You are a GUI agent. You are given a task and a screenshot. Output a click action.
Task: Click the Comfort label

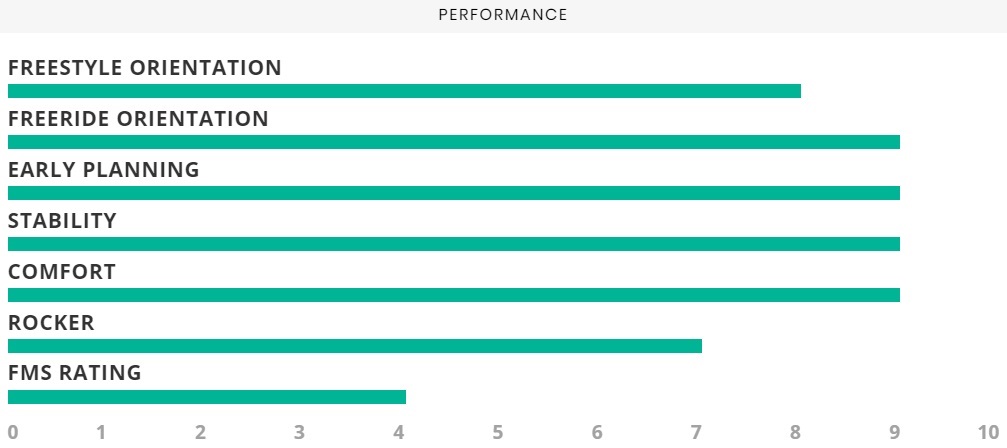click(62, 271)
